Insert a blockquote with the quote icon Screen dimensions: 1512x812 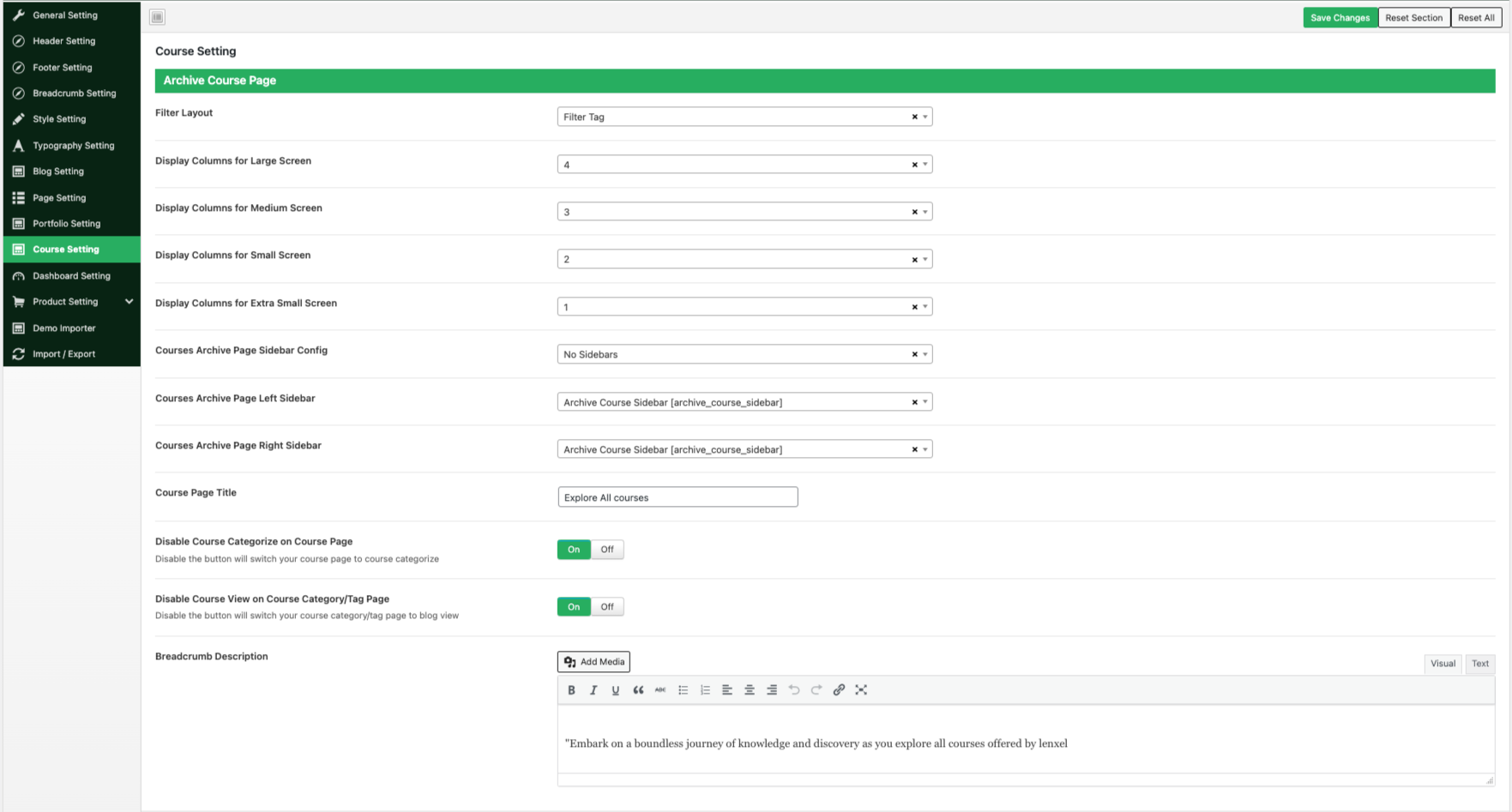click(638, 690)
